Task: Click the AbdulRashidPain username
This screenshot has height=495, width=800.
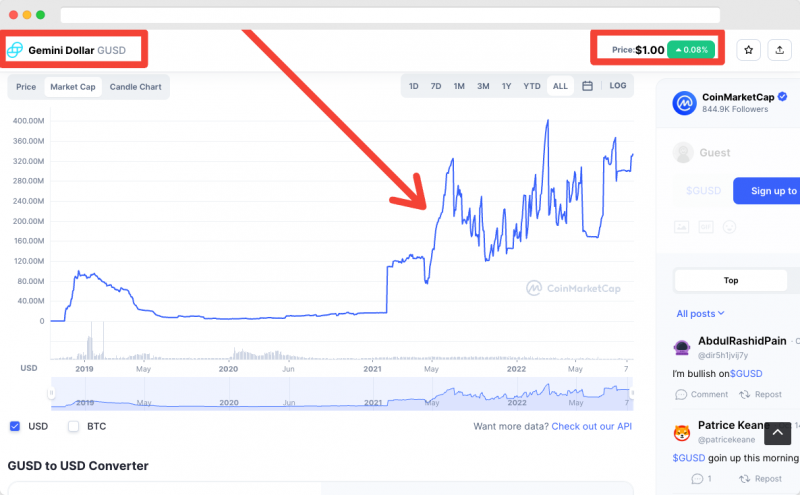Action: pyautogui.click(x=742, y=341)
